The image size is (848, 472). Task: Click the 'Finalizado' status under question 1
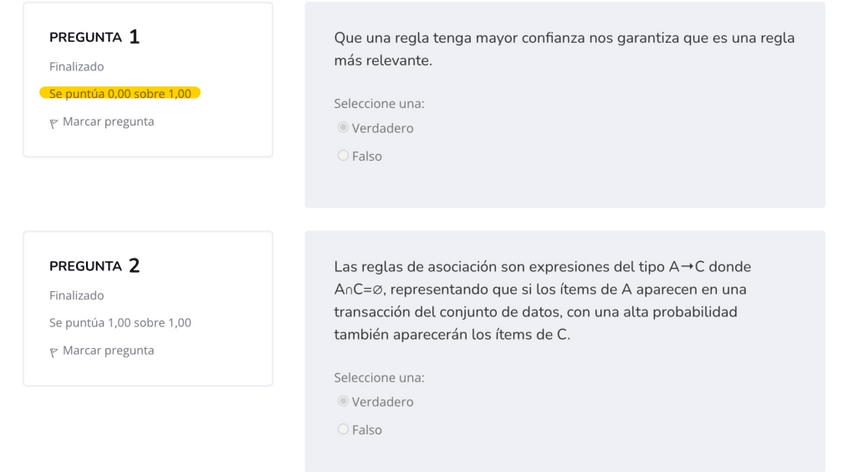pyautogui.click(x=76, y=67)
